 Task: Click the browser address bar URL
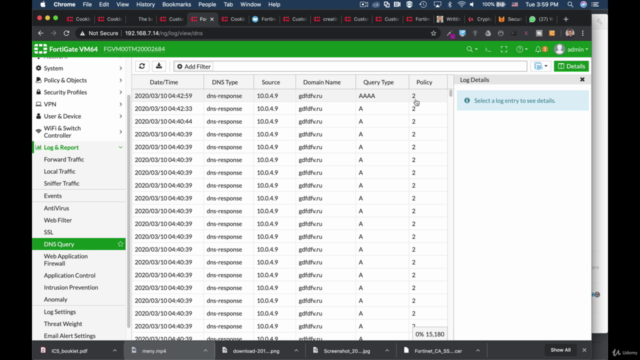pyautogui.click(x=164, y=33)
